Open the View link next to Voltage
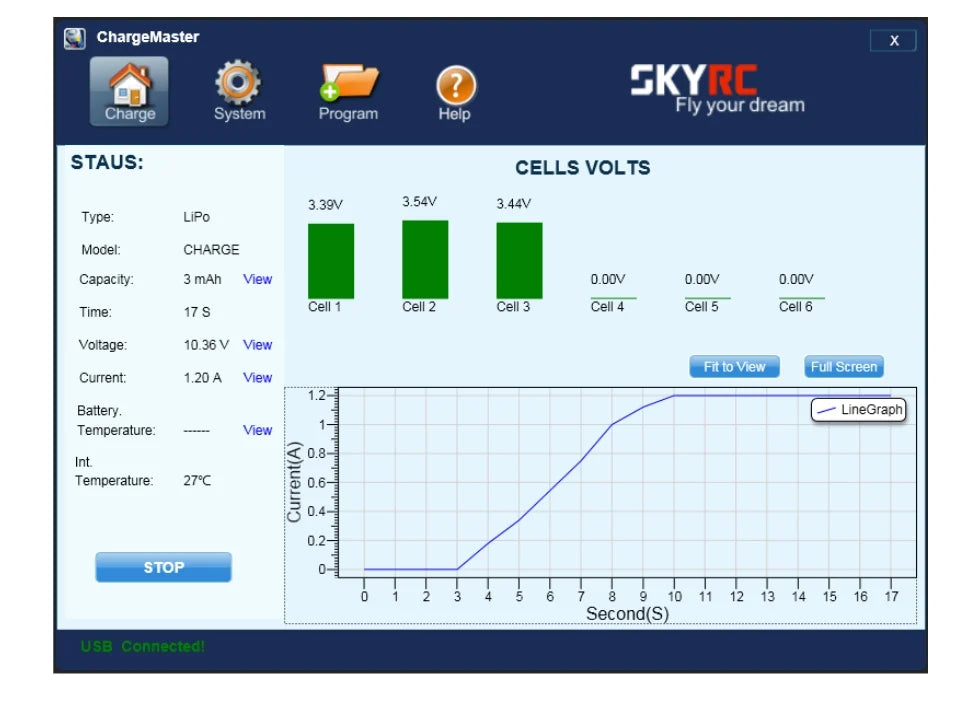Viewport: 980px width, 720px height. tap(257, 345)
